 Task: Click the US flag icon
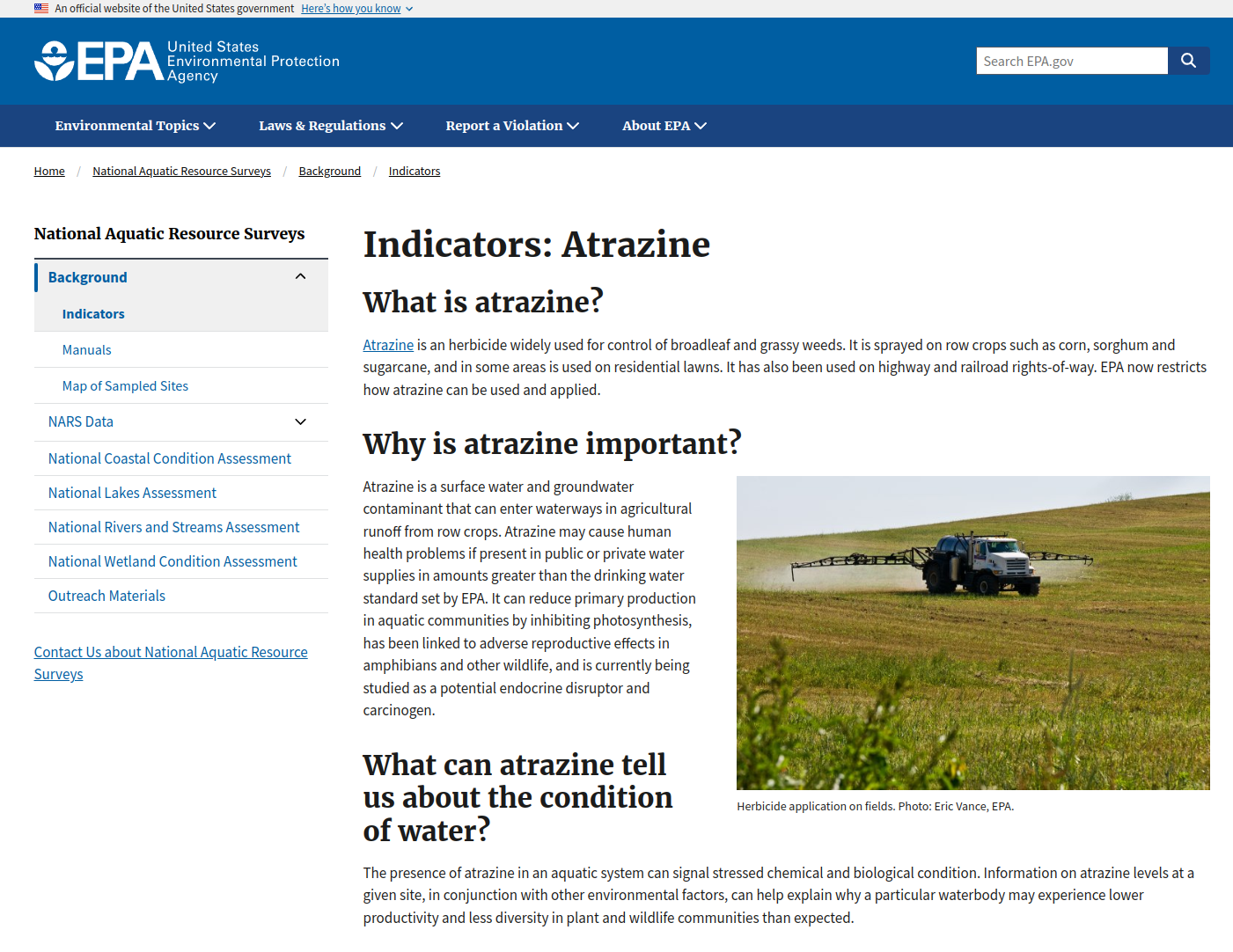41,8
